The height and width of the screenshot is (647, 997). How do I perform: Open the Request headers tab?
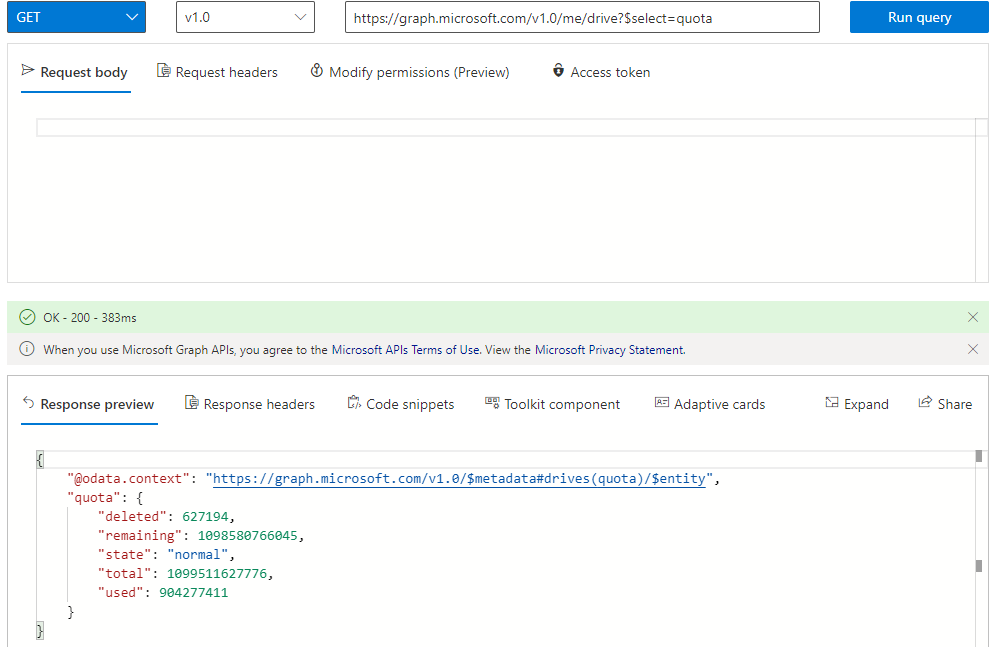coord(217,72)
